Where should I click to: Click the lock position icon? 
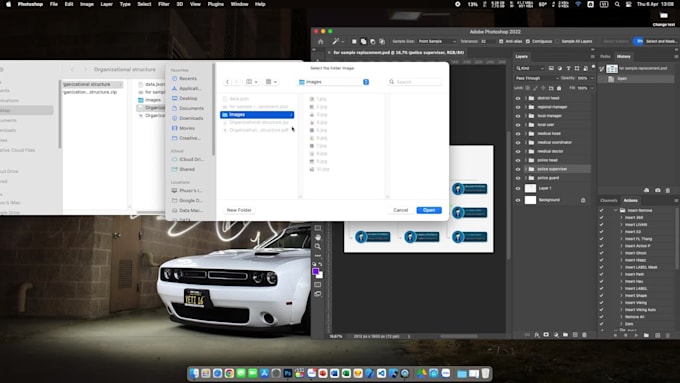click(543, 88)
